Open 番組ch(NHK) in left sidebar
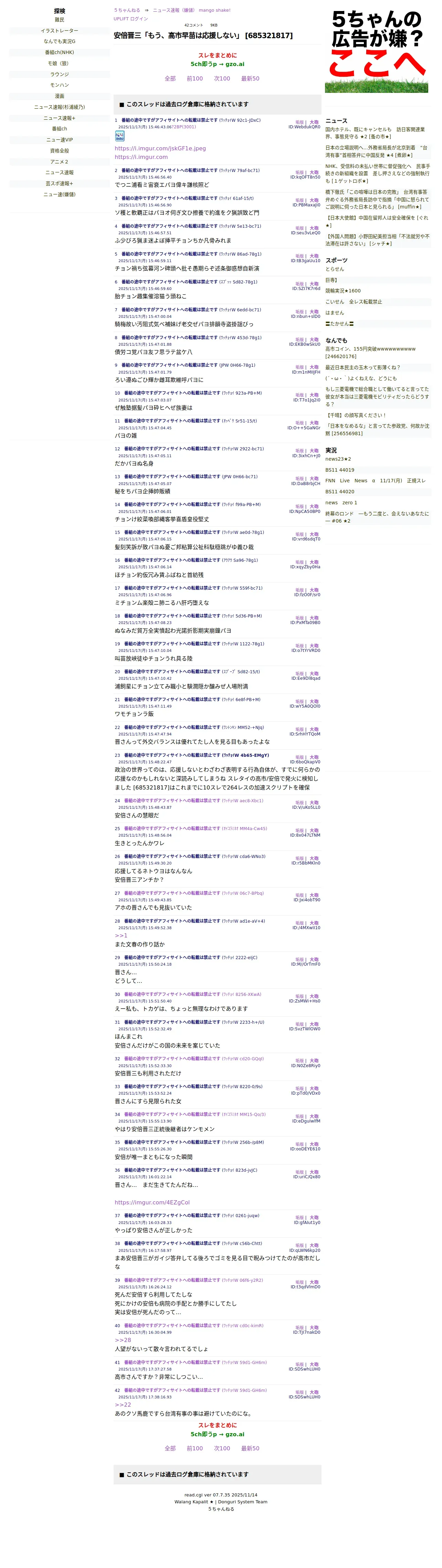This screenshot has width=442, height=1568. point(60,52)
